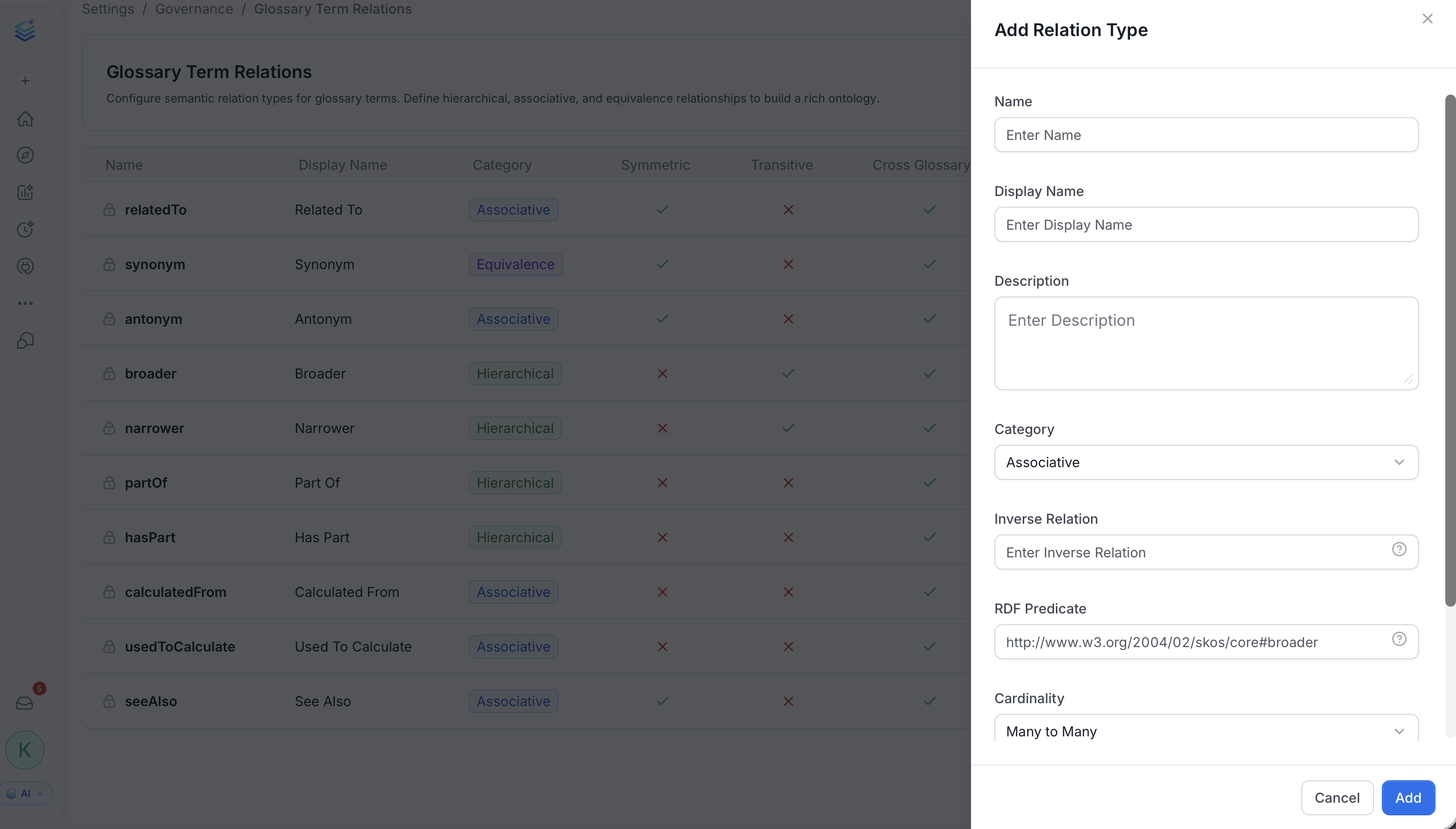Click the Cancel button
The height and width of the screenshot is (829, 1456).
tap(1337, 798)
